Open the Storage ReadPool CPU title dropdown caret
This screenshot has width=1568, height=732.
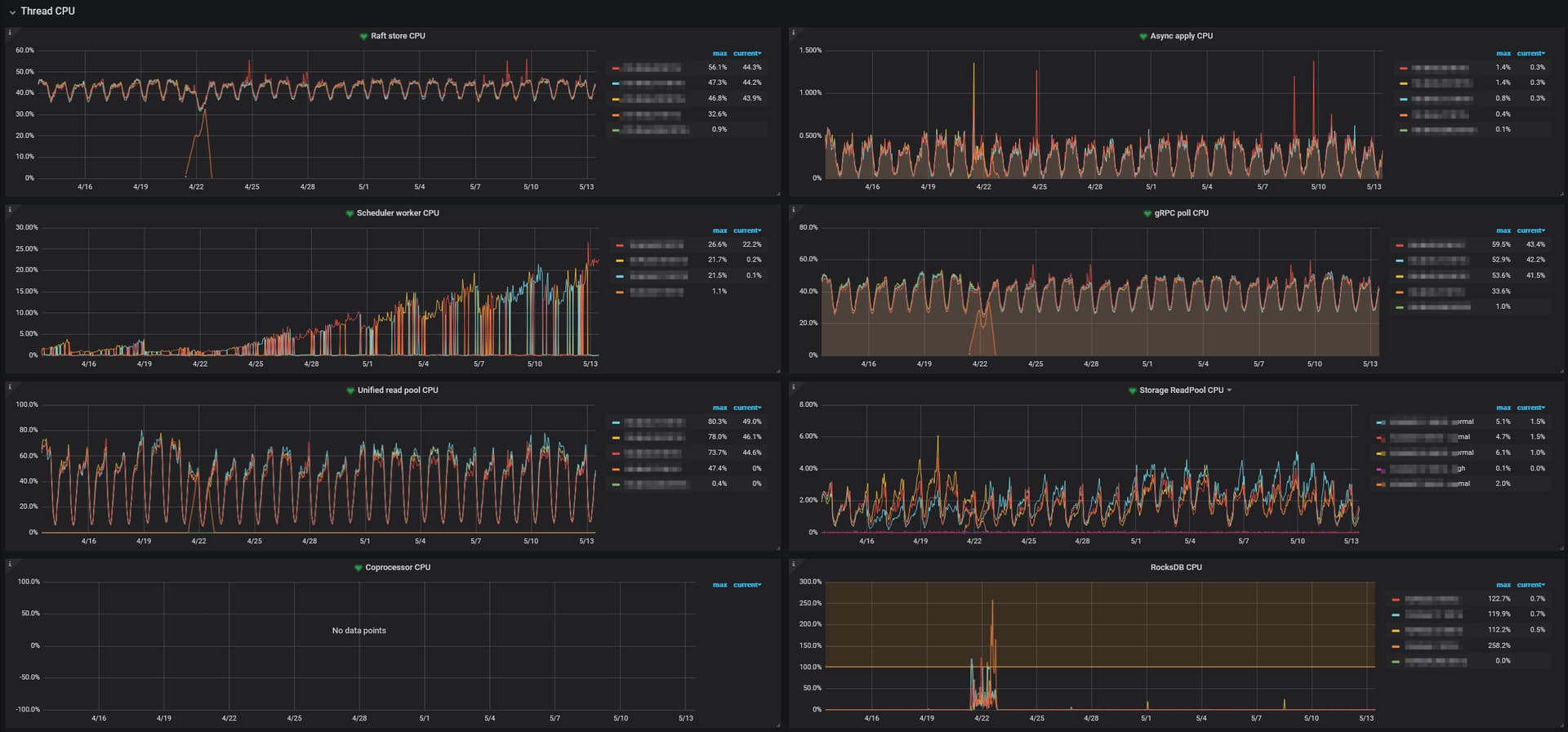coord(1229,391)
